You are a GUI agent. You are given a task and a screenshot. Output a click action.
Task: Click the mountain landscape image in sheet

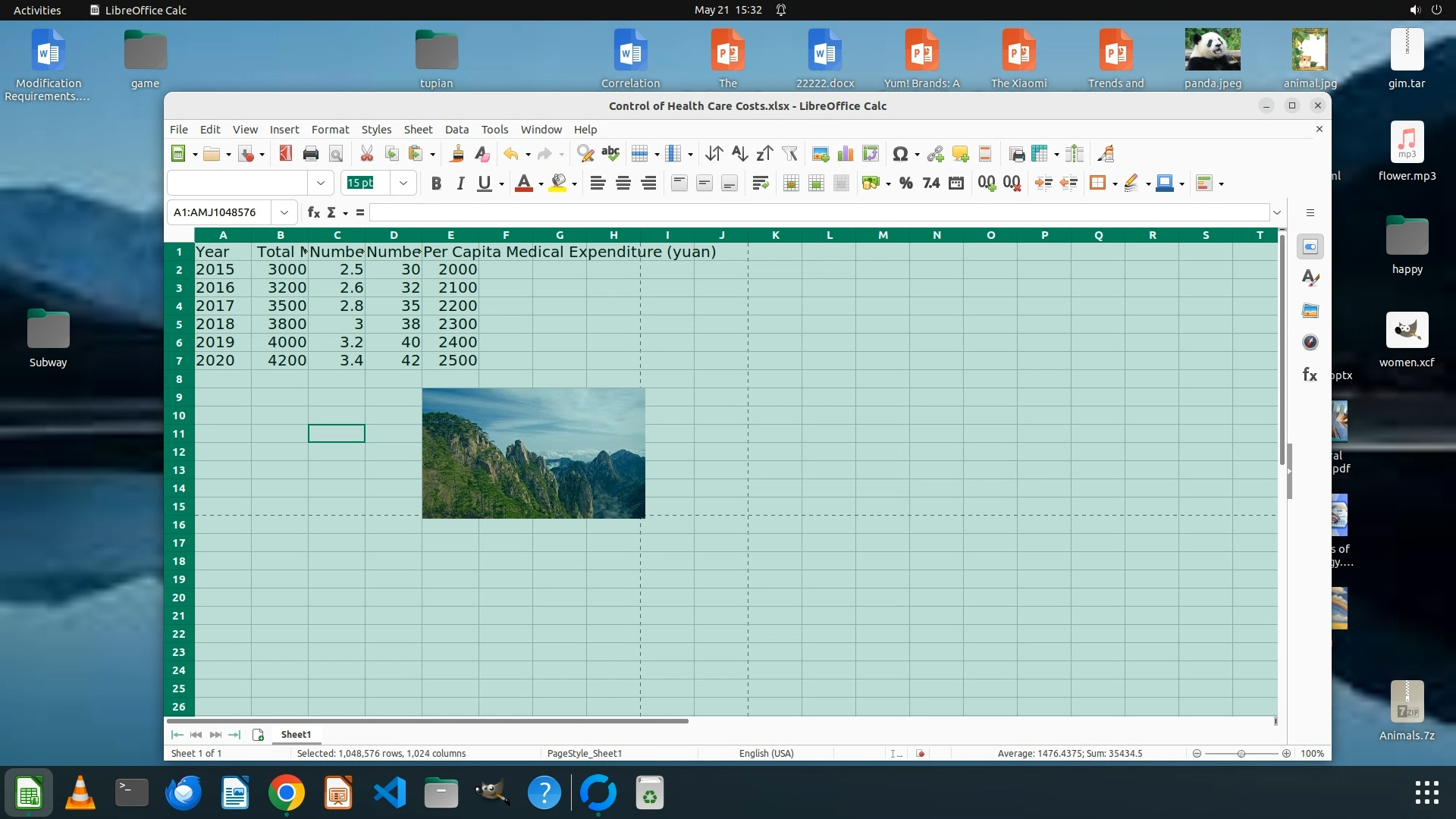pos(533,453)
